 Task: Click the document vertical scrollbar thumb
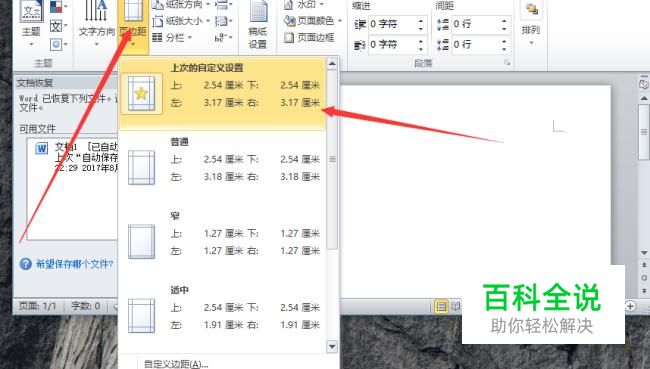pos(644,132)
